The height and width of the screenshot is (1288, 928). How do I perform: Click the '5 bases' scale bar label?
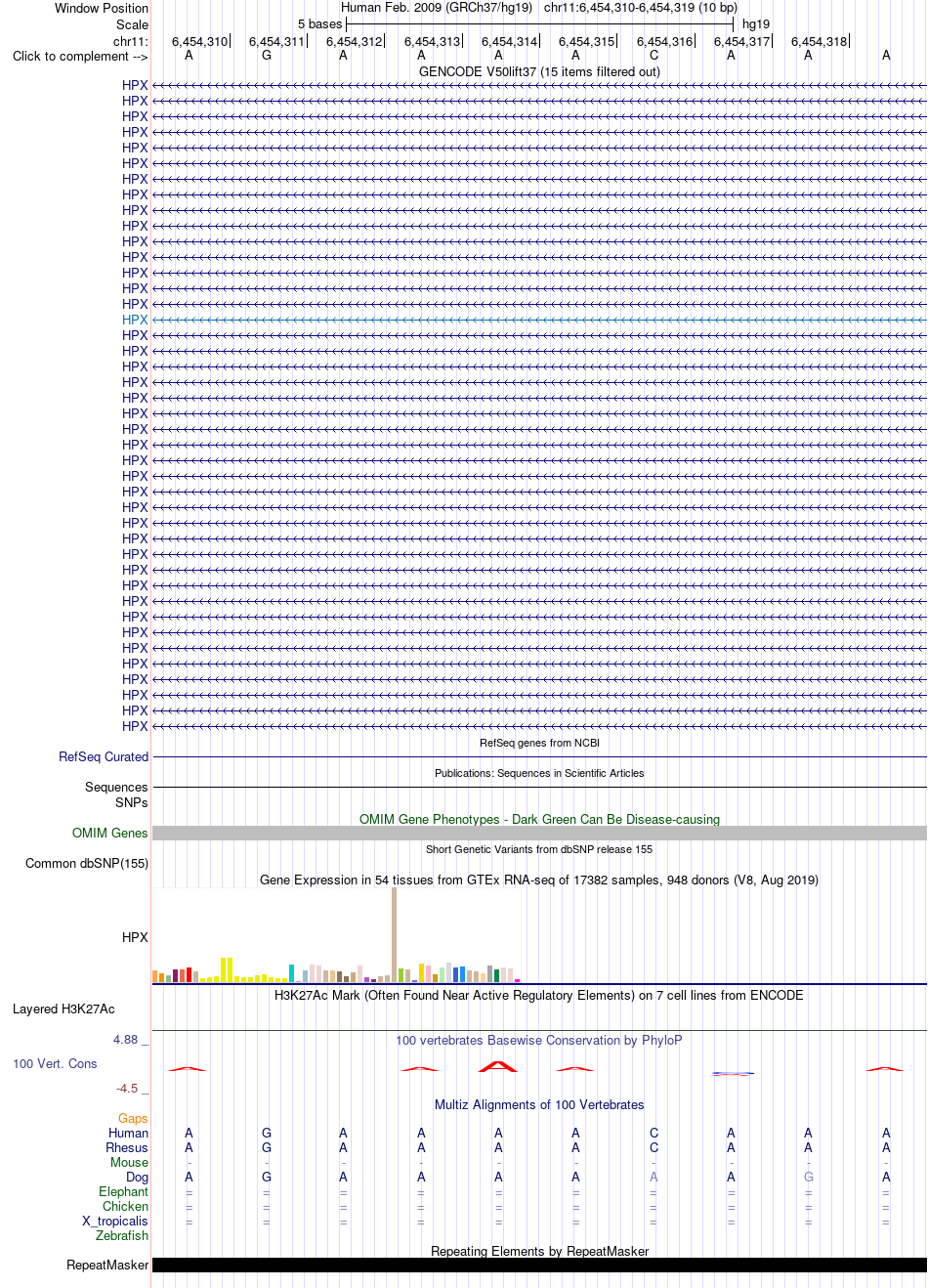coord(320,23)
